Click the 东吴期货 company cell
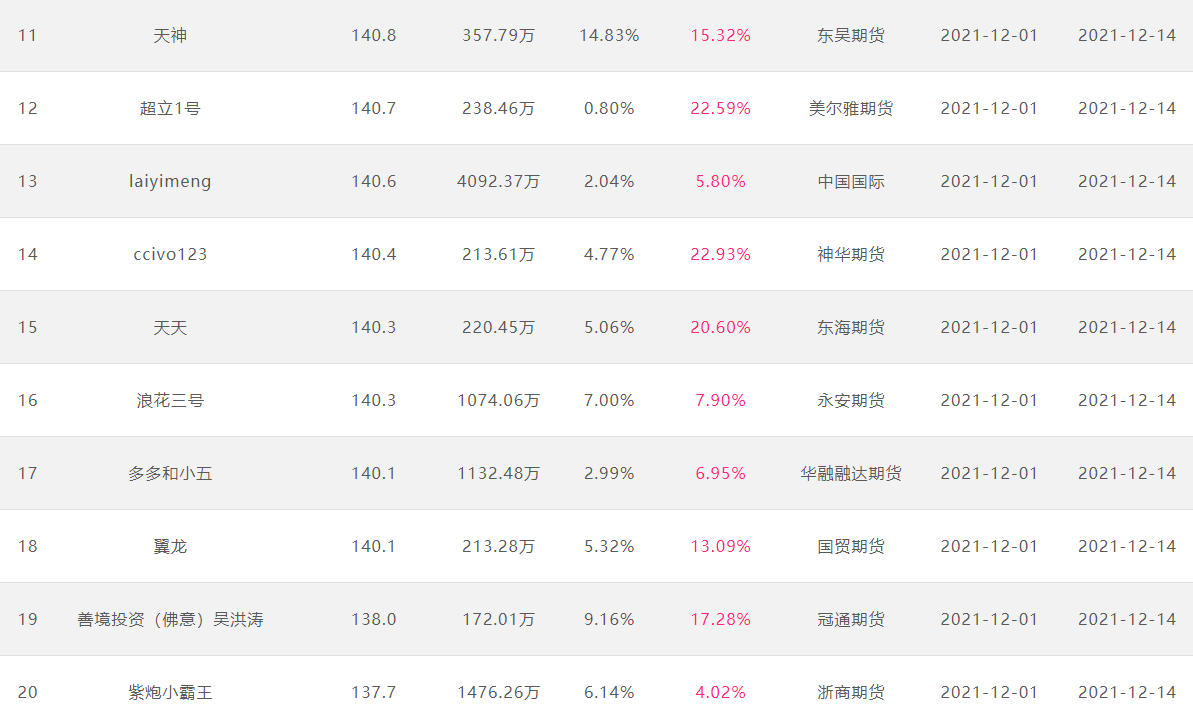This screenshot has width=1193, height=722. click(851, 36)
